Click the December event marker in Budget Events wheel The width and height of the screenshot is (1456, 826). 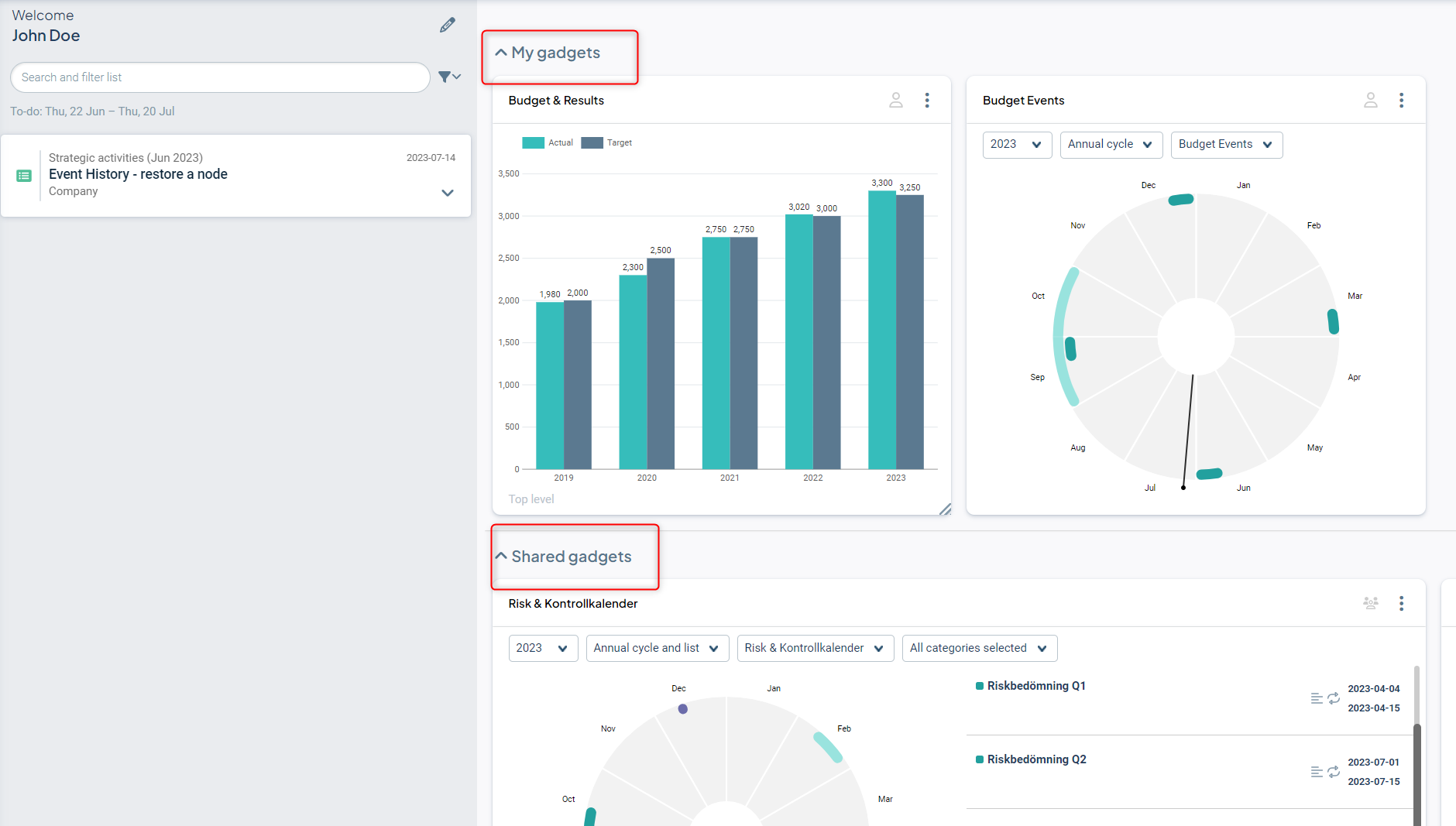(1181, 200)
